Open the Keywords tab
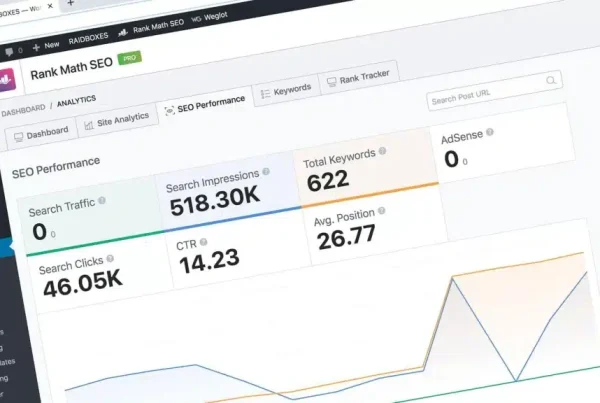This screenshot has height=403, width=600. click(286, 90)
